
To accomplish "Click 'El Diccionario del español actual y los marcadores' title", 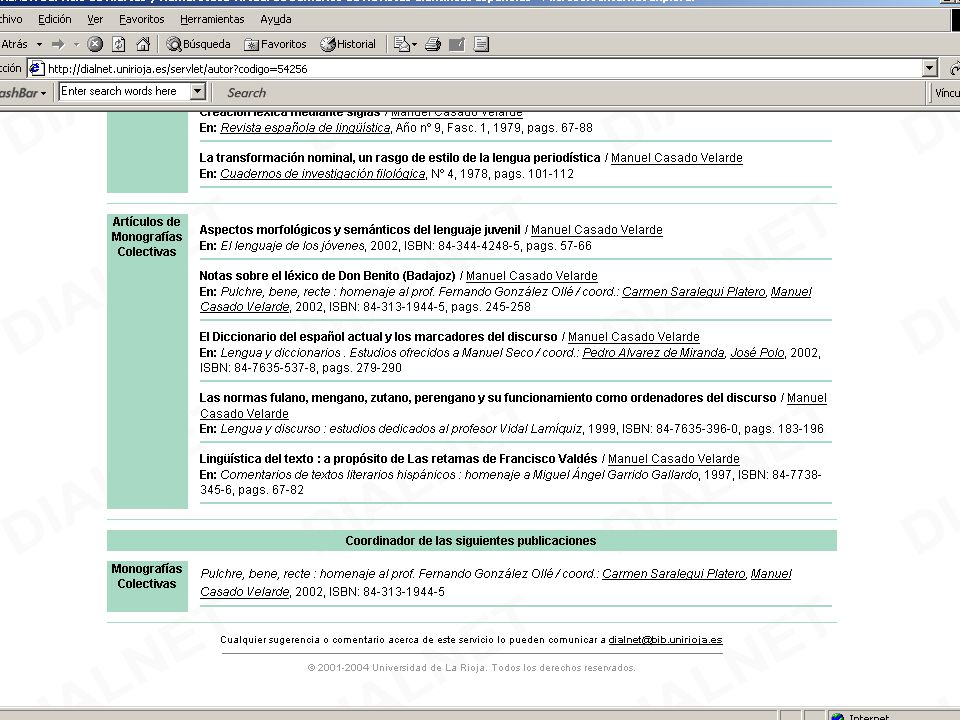I will [x=378, y=337].
